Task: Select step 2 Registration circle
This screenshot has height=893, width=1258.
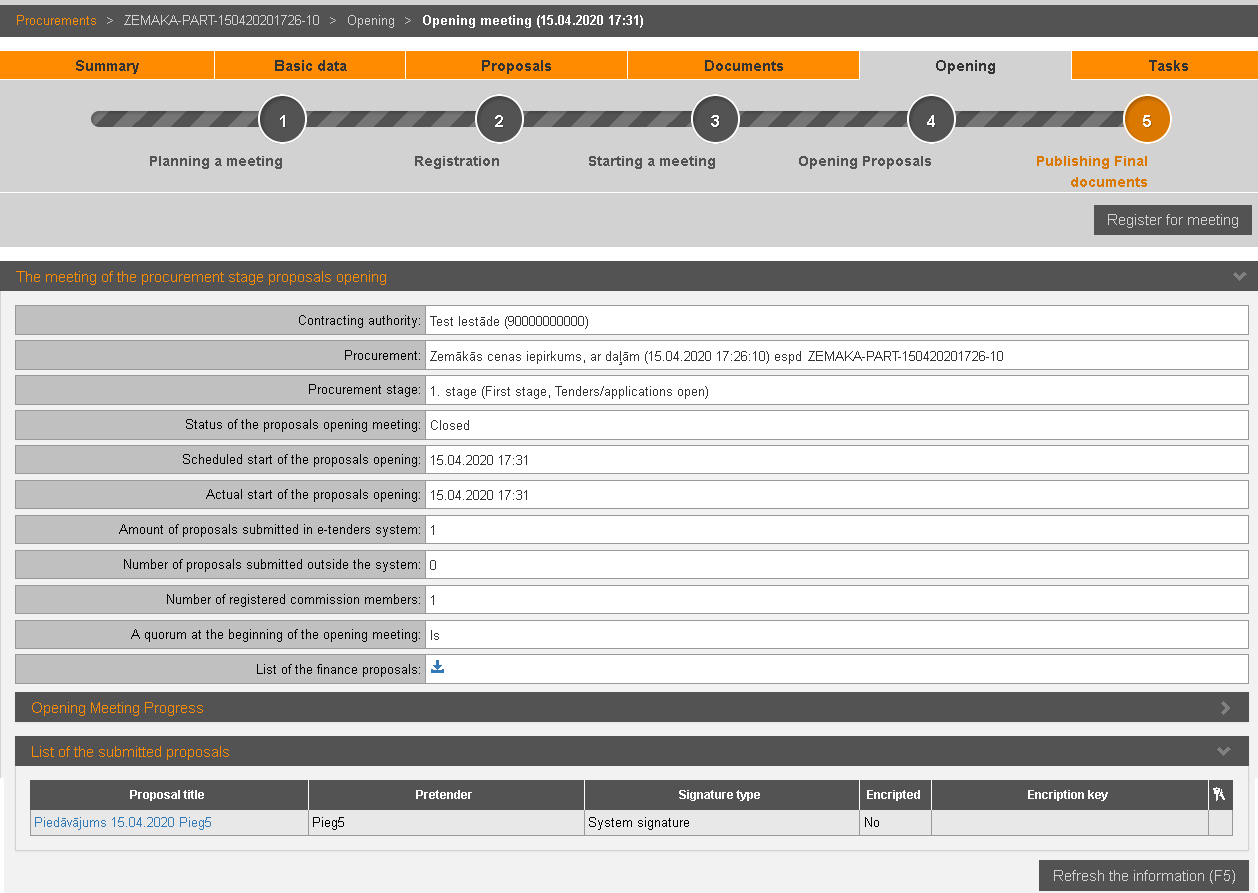Action: pos(499,121)
